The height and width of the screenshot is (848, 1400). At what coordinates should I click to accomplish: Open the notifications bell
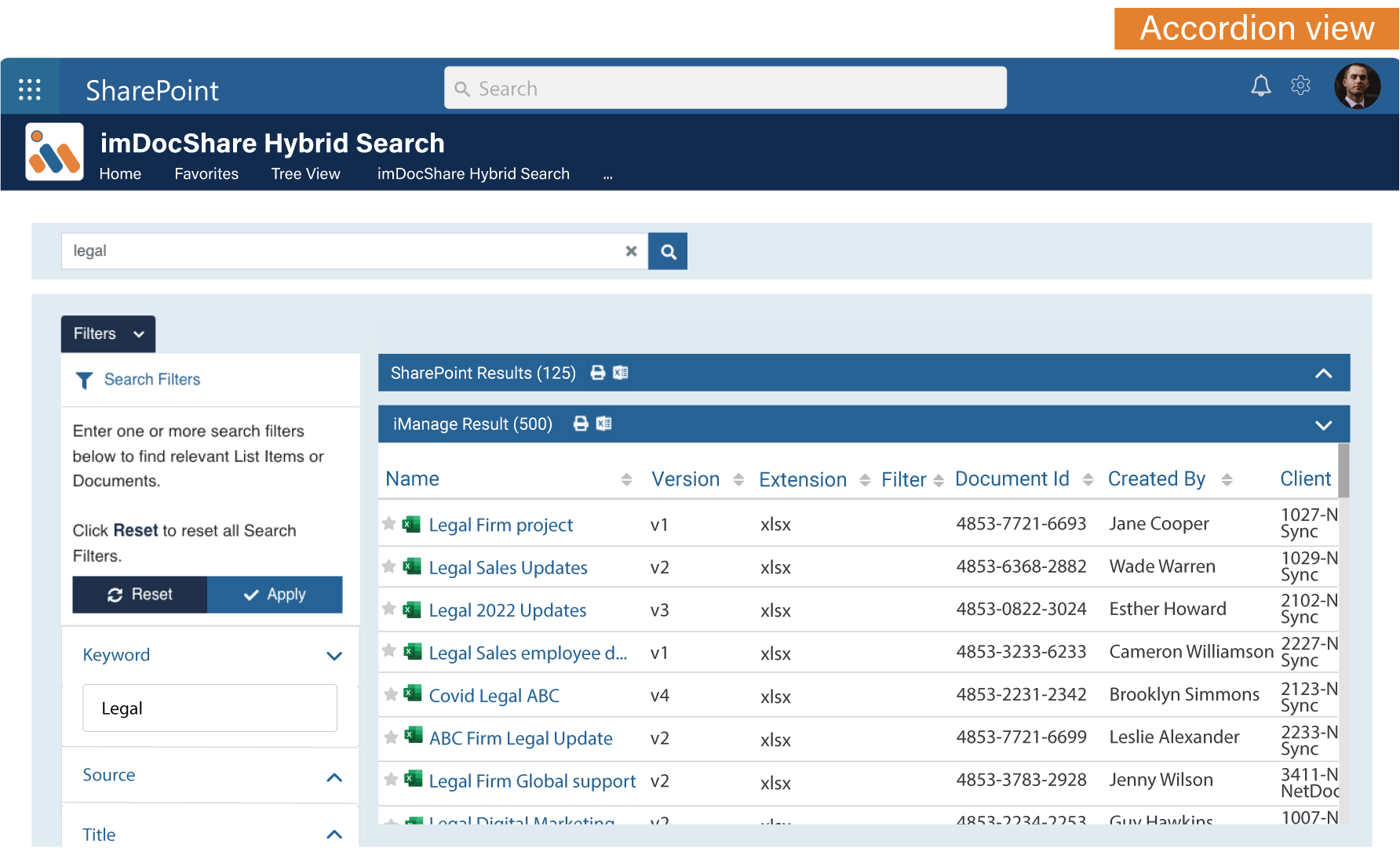click(1260, 86)
